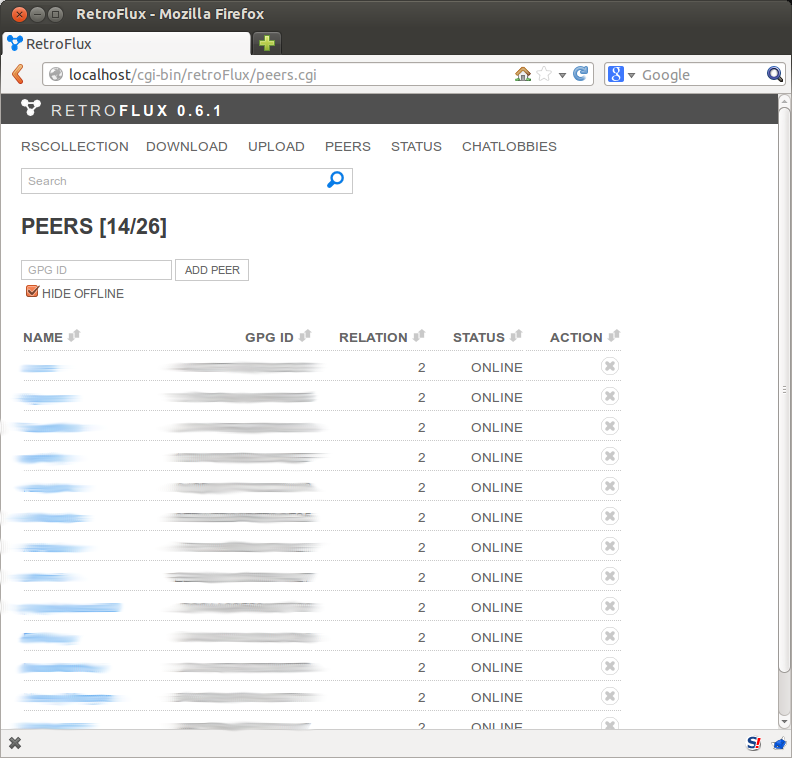Go to the DOWNLOAD section
The width and height of the screenshot is (792, 758).
pos(187,146)
